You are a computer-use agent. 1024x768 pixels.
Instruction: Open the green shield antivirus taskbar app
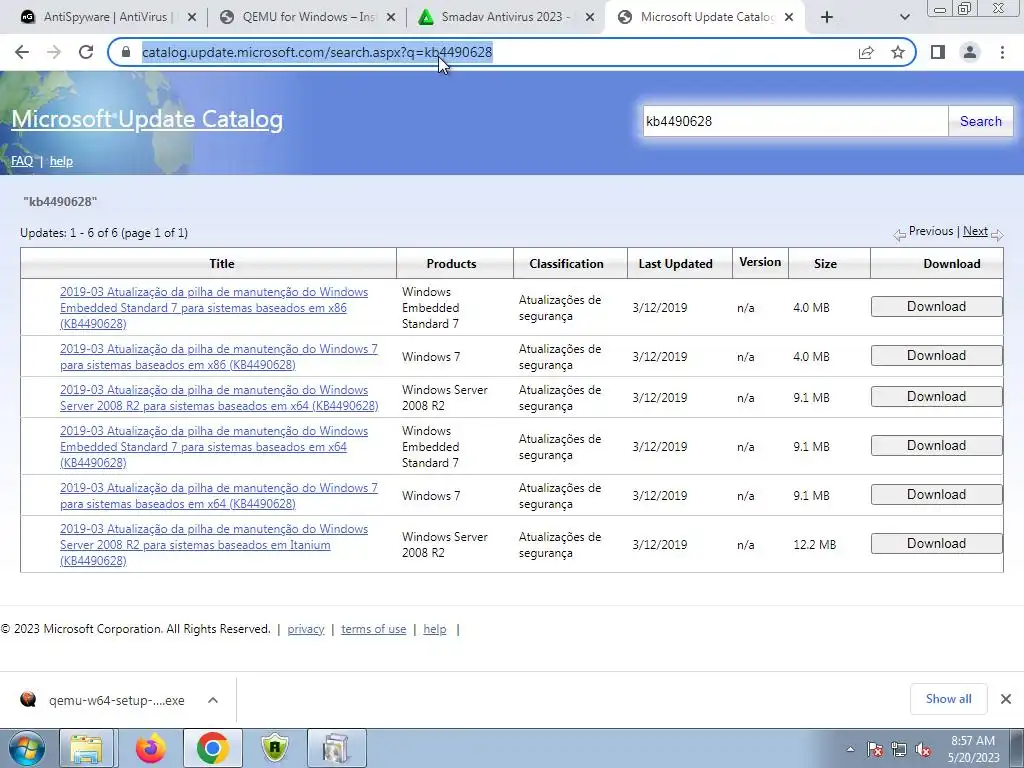(x=275, y=748)
